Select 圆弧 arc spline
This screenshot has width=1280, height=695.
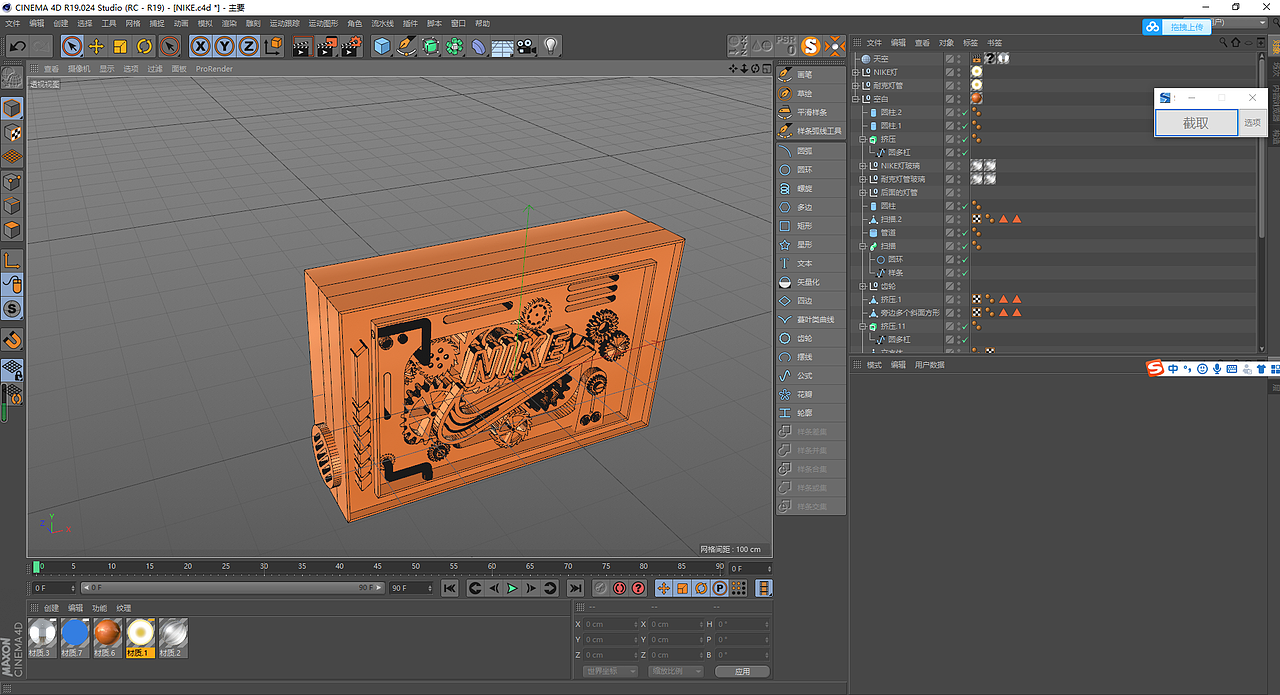tap(810, 151)
